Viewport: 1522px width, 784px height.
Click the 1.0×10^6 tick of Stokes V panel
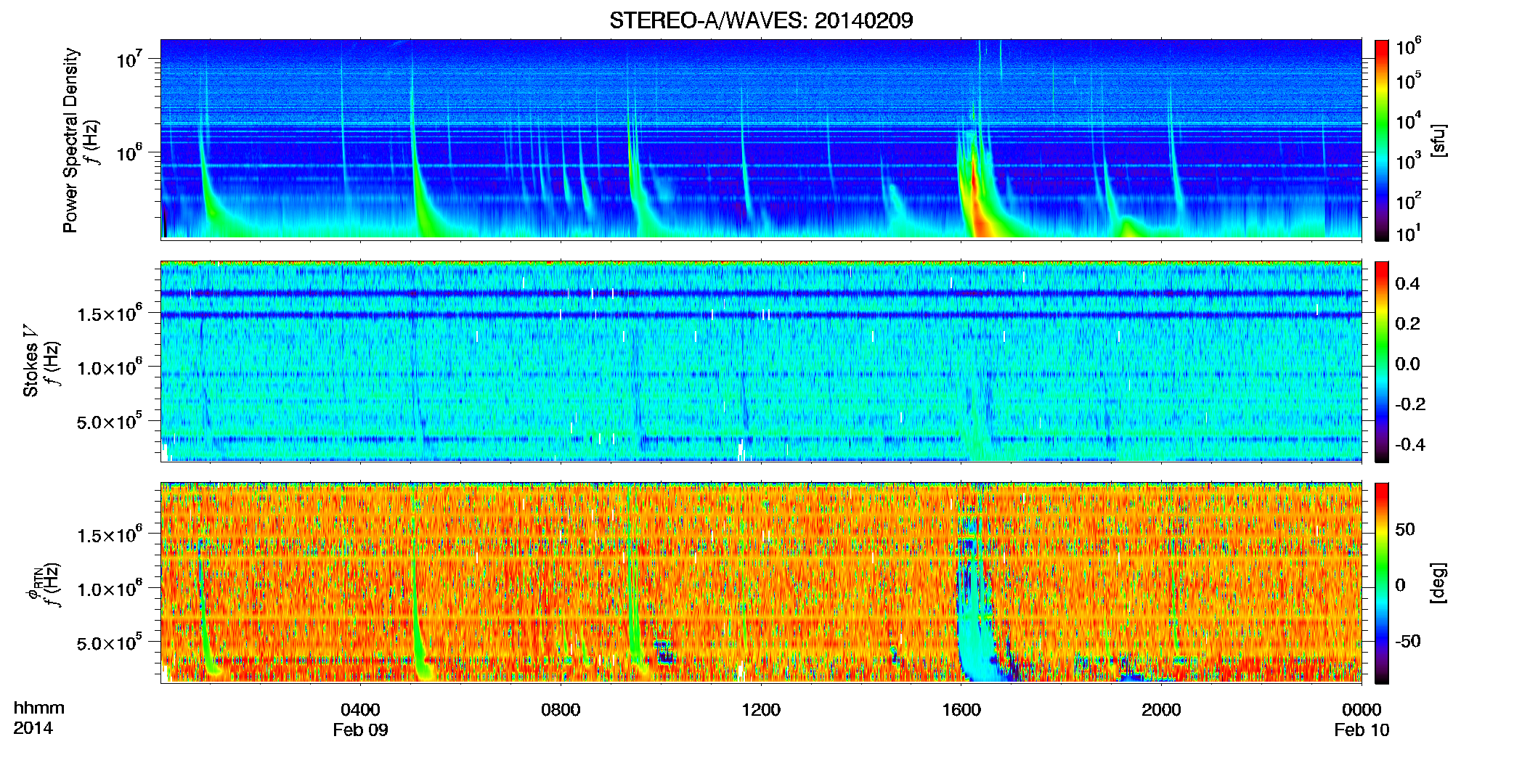coord(110,367)
